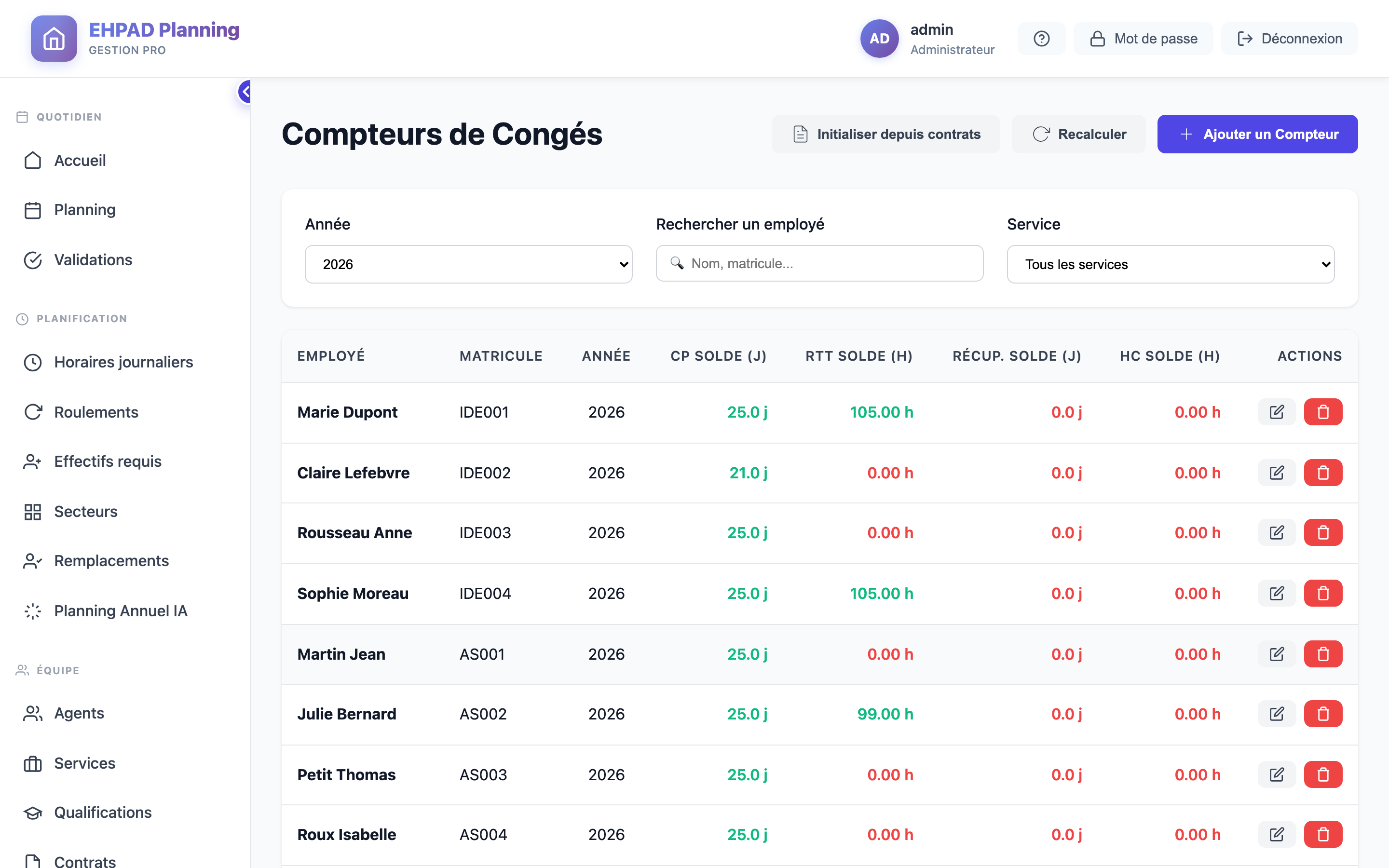Click the Recalculer button
This screenshot has height=868, width=1389.
pyautogui.click(x=1078, y=134)
